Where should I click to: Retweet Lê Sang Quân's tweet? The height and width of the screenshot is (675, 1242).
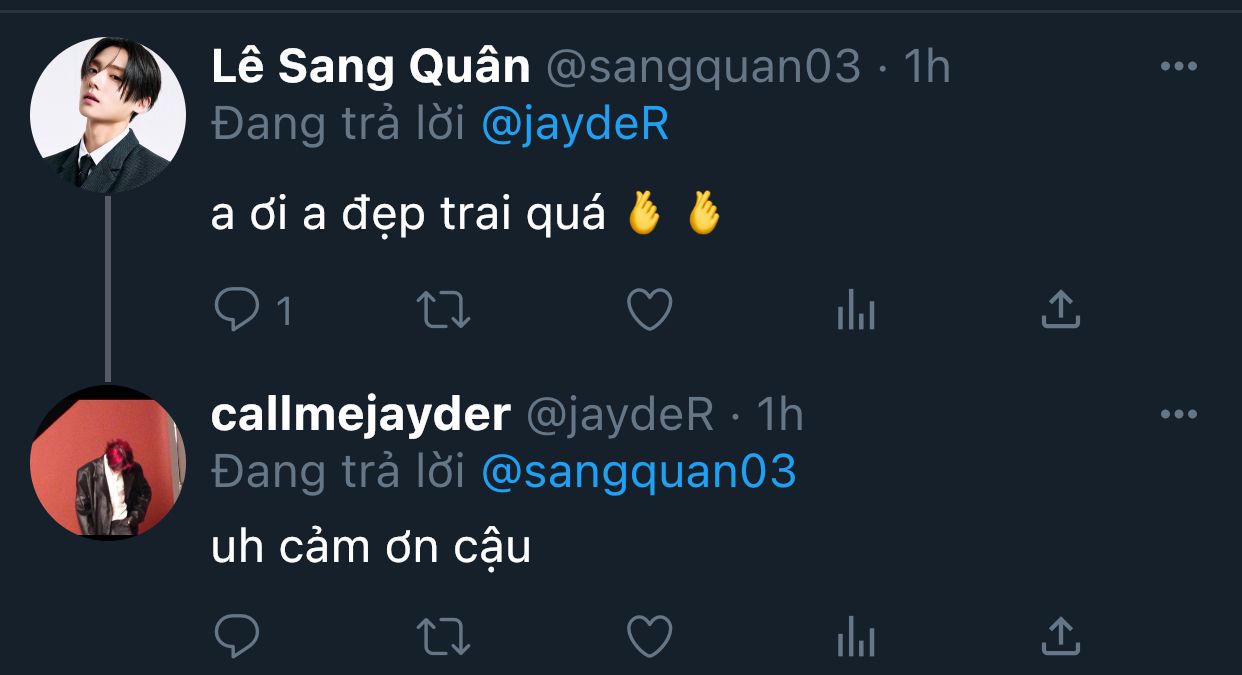click(442, 311)
